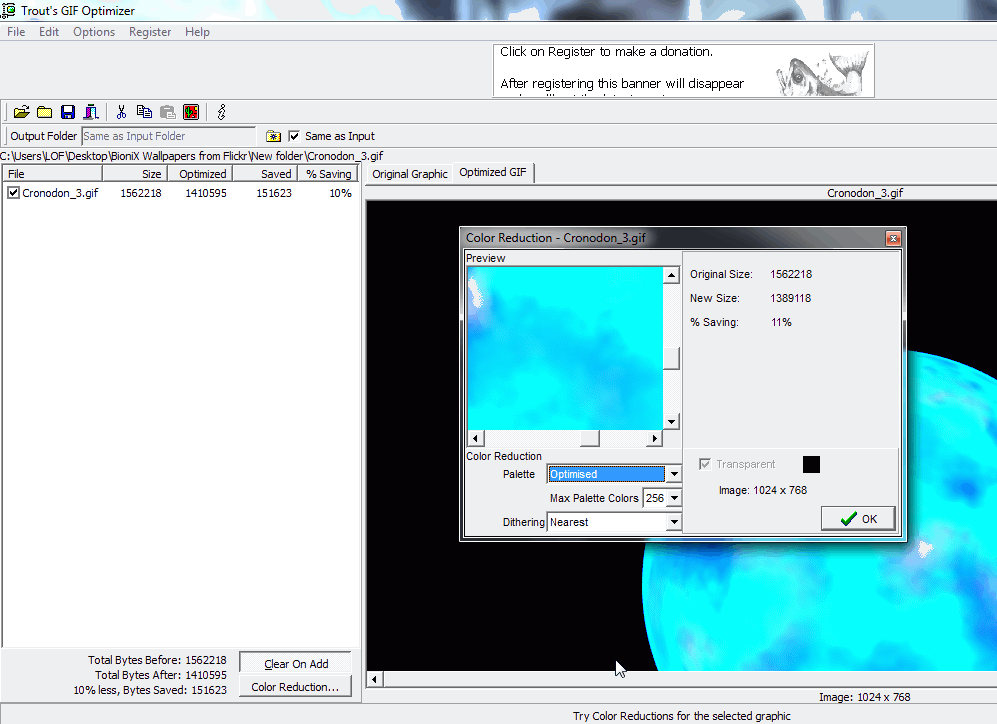
Task: Click the Save floppy disk icon
Action: [68, 113]
